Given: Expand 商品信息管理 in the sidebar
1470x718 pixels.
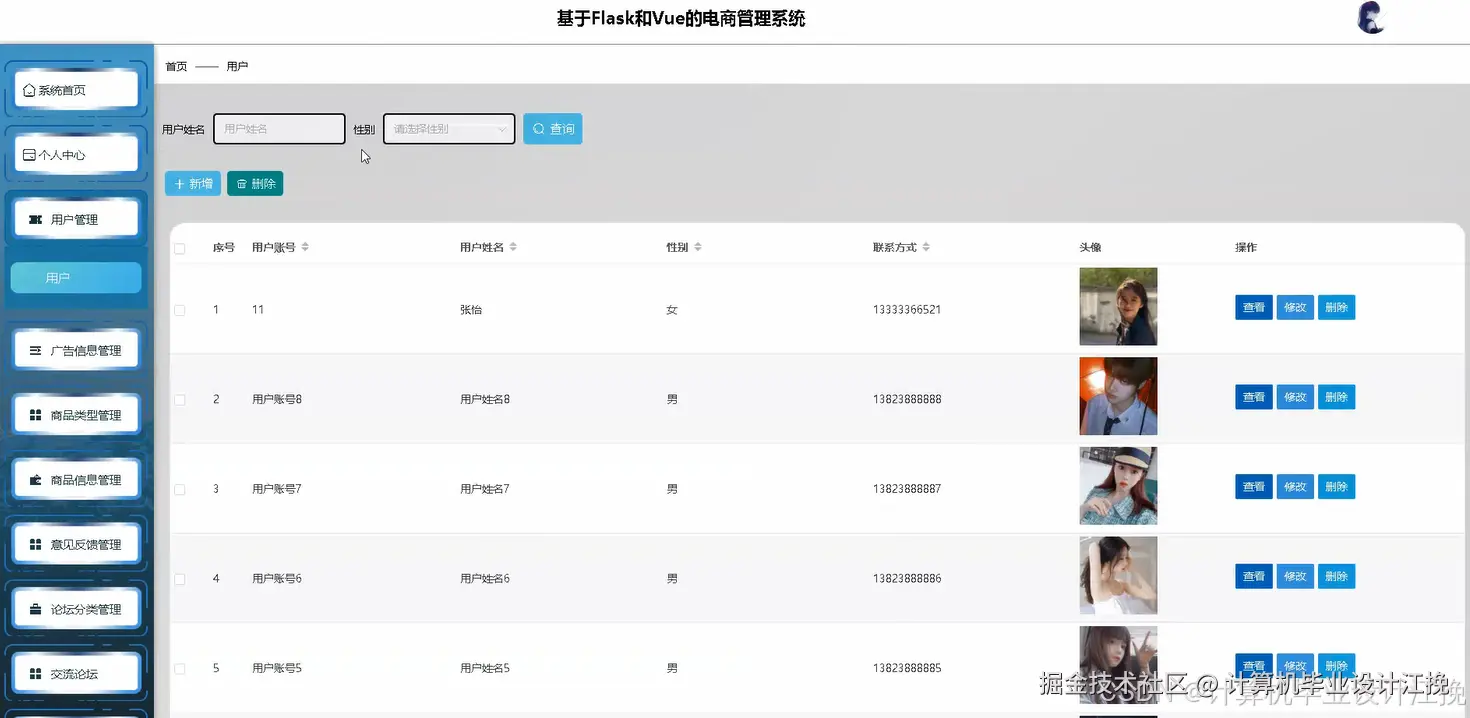Looking at the screenshot, I should (76, 480).
